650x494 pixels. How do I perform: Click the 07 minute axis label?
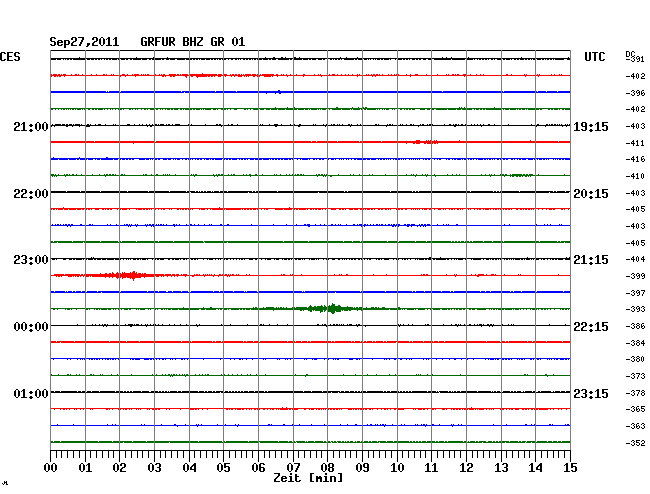(293, 467)
